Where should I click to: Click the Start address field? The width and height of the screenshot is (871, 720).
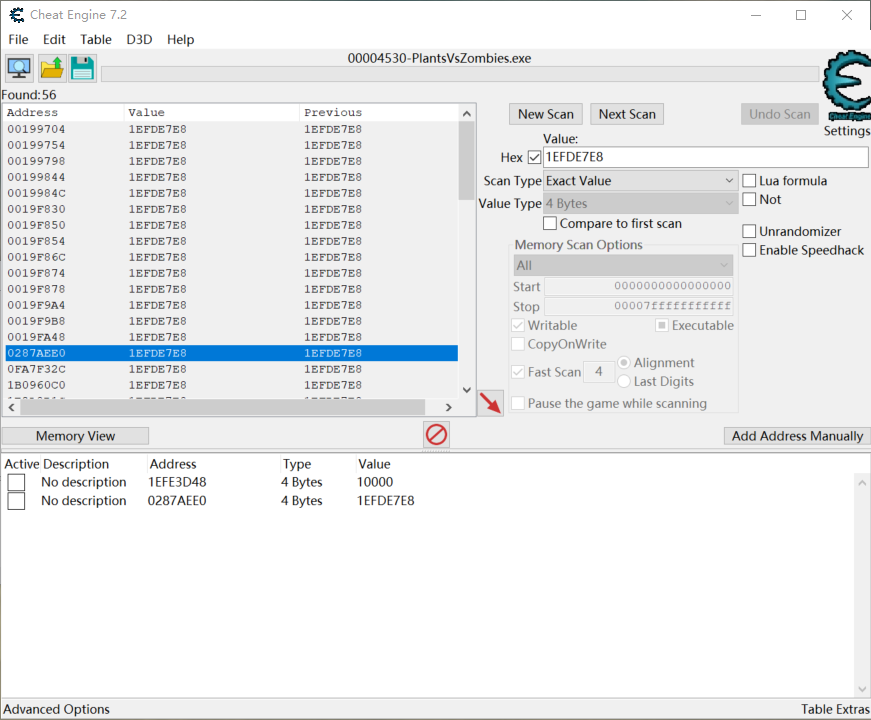pos(639,286)
